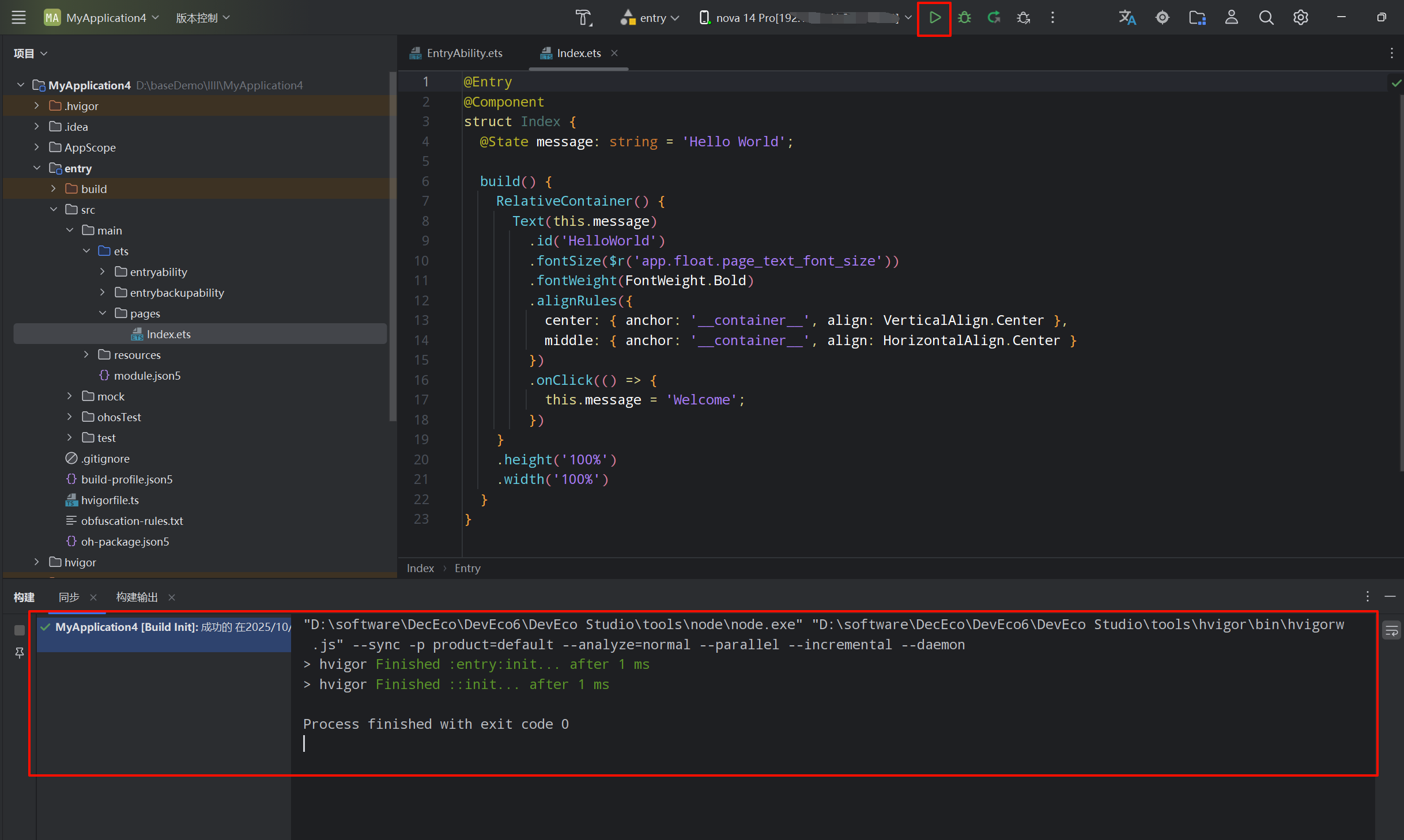1404x840 pixels.
Task: Click the user account profile icon
Action: click(x=1231, y=18)
